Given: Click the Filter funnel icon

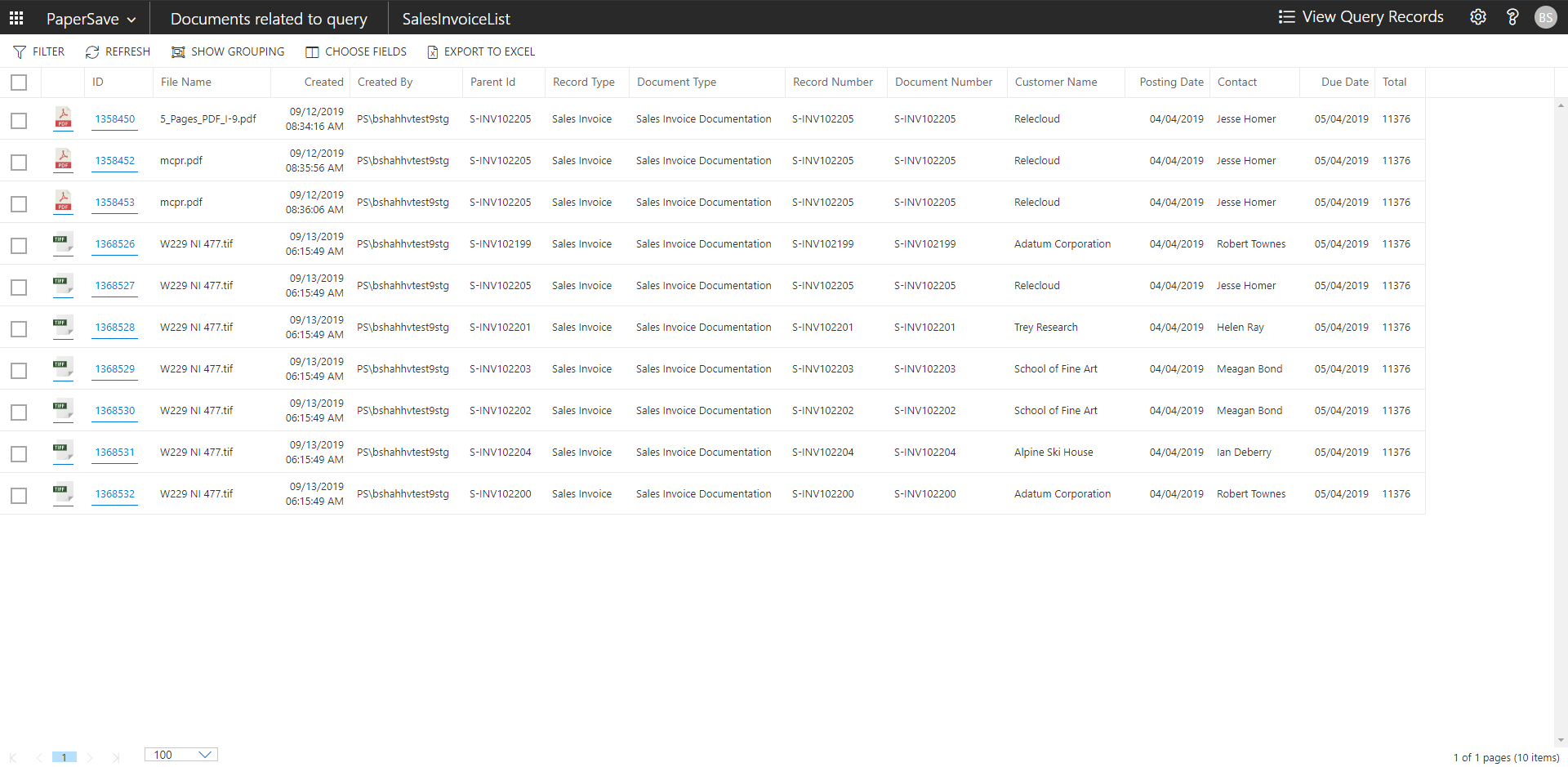Looking at the screenshot, I should 20,52.
